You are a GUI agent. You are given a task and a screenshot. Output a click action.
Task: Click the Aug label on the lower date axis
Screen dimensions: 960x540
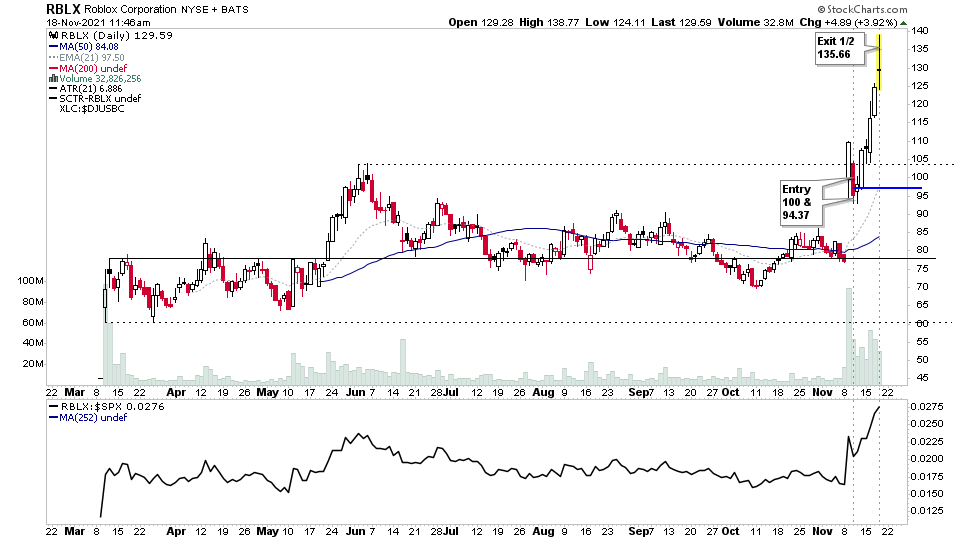(x=543, y=531)
